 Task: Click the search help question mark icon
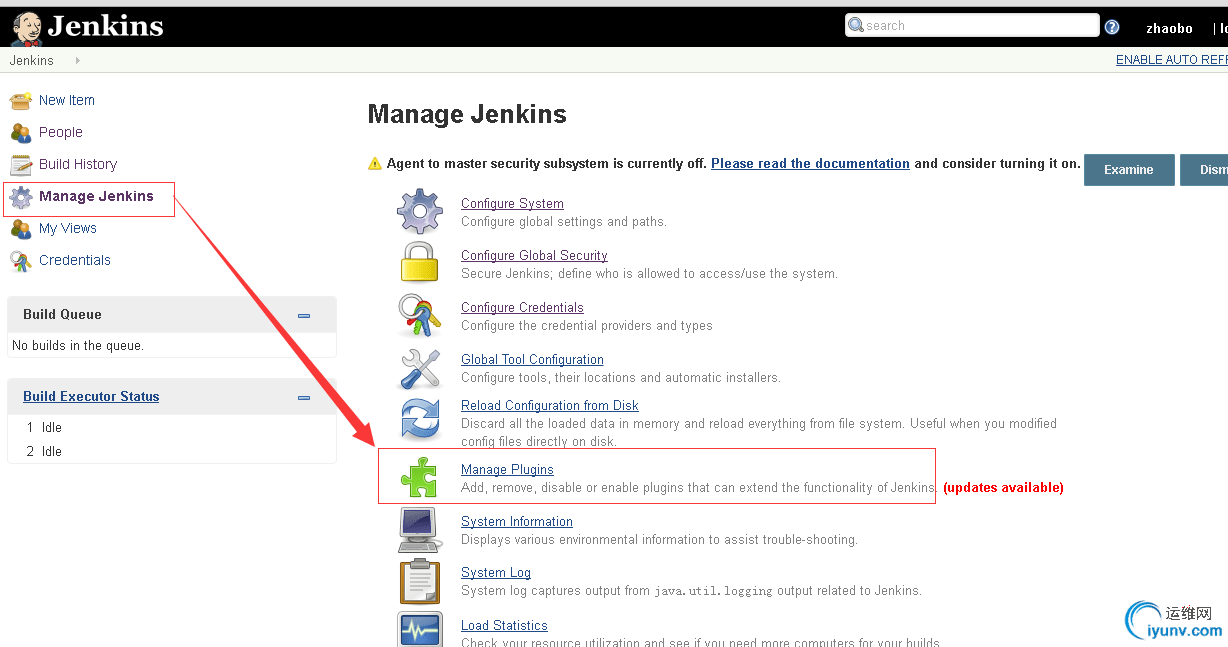(x=1112, y=27)
